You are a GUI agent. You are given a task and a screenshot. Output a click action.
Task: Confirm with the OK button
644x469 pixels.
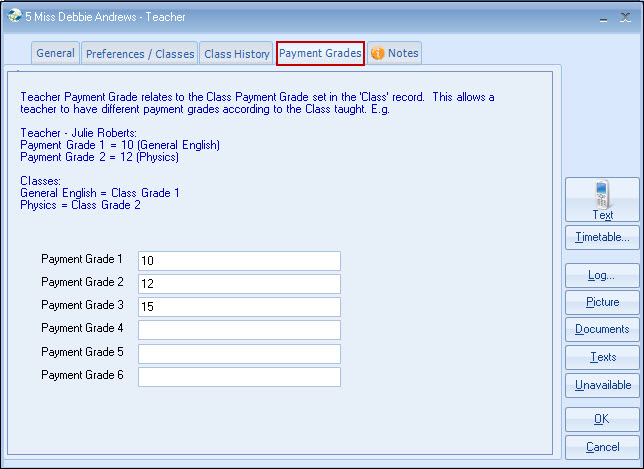click(602, 419)
